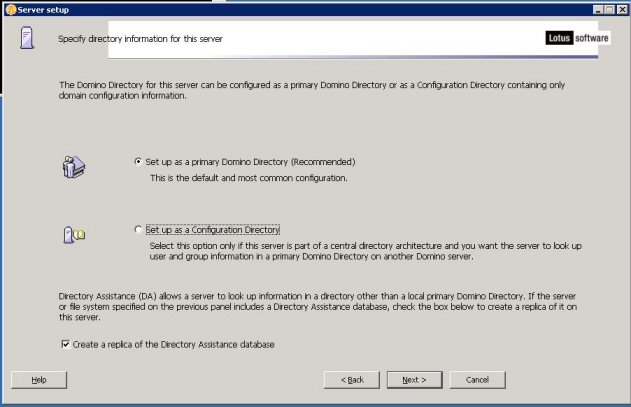Click the Server setup title bar icon
The width and height of the screenshot is (631, 407).
coord(11,9)
